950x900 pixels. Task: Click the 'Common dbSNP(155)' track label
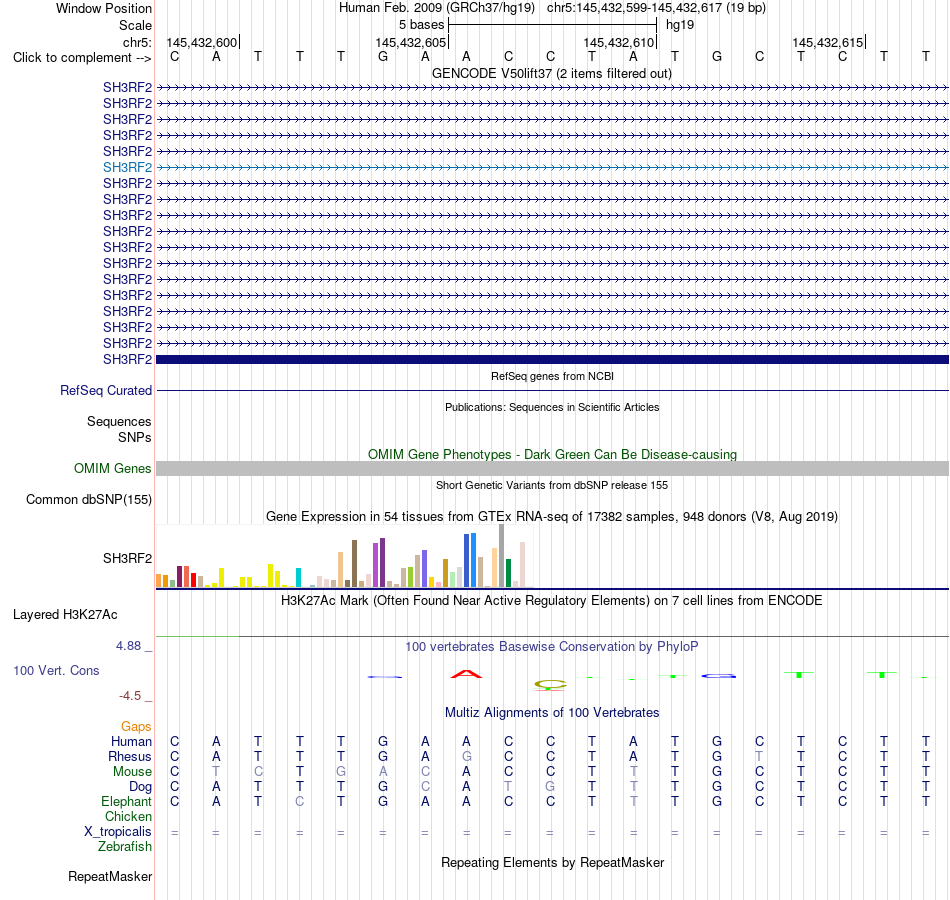tap(89, 499)
